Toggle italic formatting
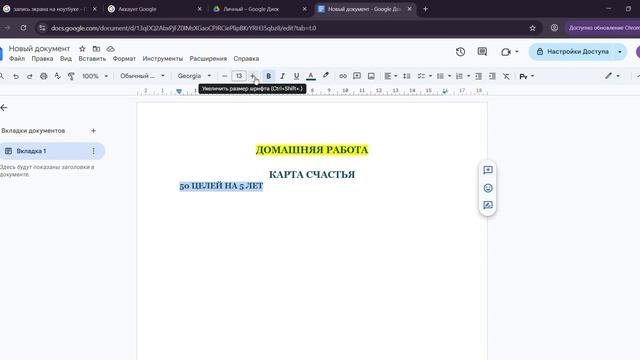 (x=282, y=76)
